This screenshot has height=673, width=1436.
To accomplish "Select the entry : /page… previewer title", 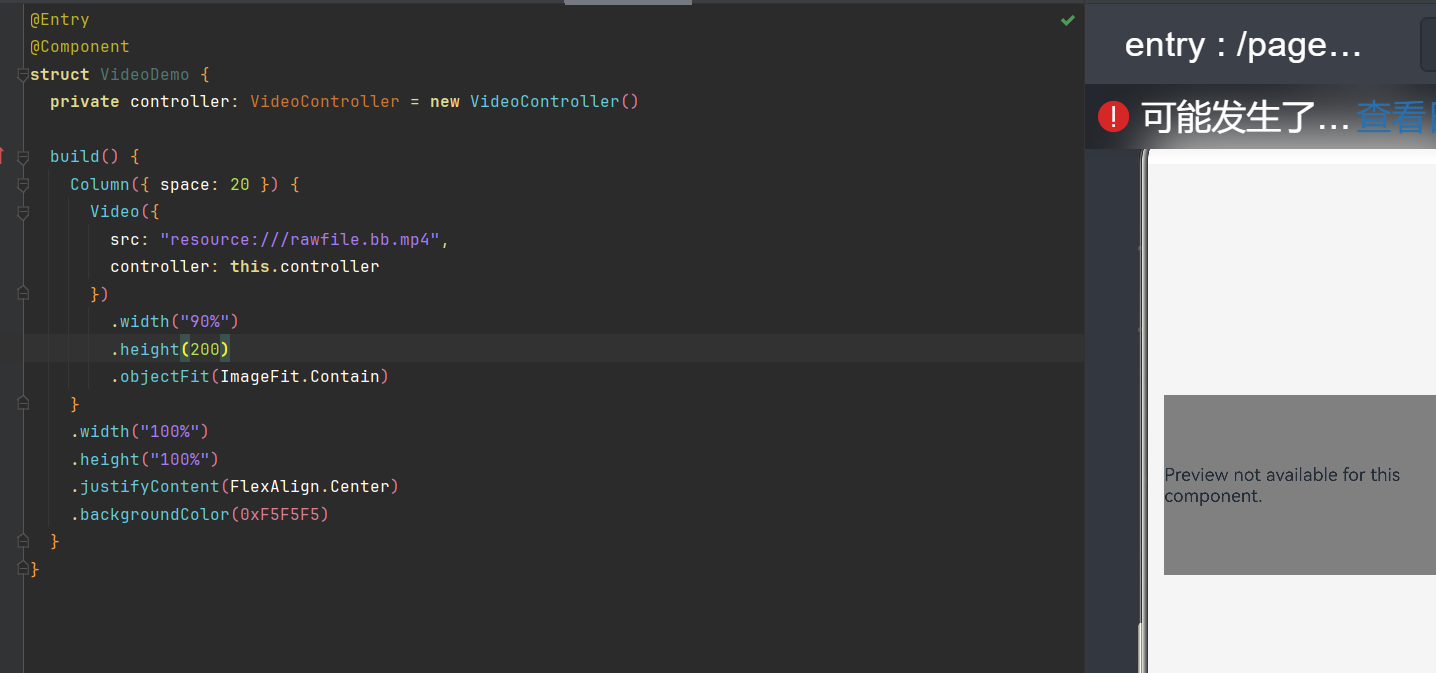I will pos(1243,45).
